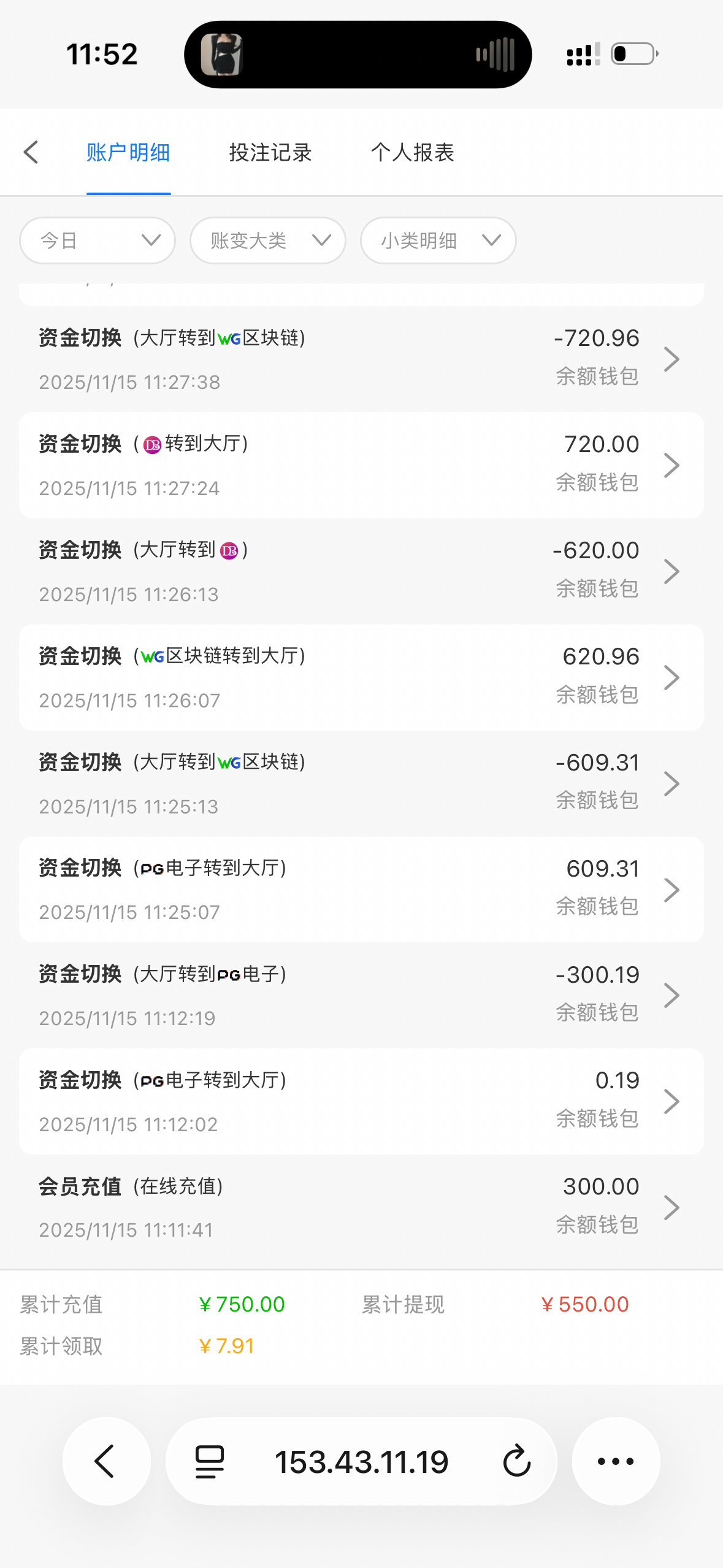Select the 账户明细 tab
This screenshot has width=723, height=1568.
[x=128, y=152]
